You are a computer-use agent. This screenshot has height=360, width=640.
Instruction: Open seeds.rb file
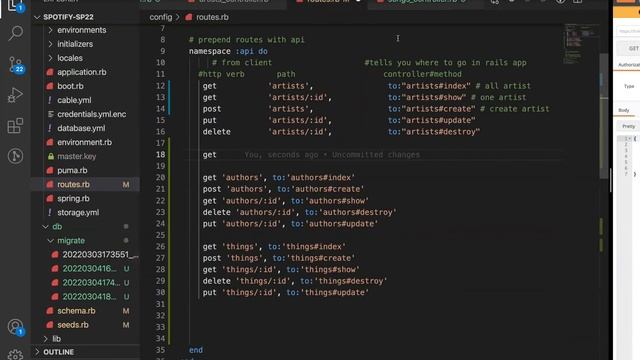[x=73, y=325]
